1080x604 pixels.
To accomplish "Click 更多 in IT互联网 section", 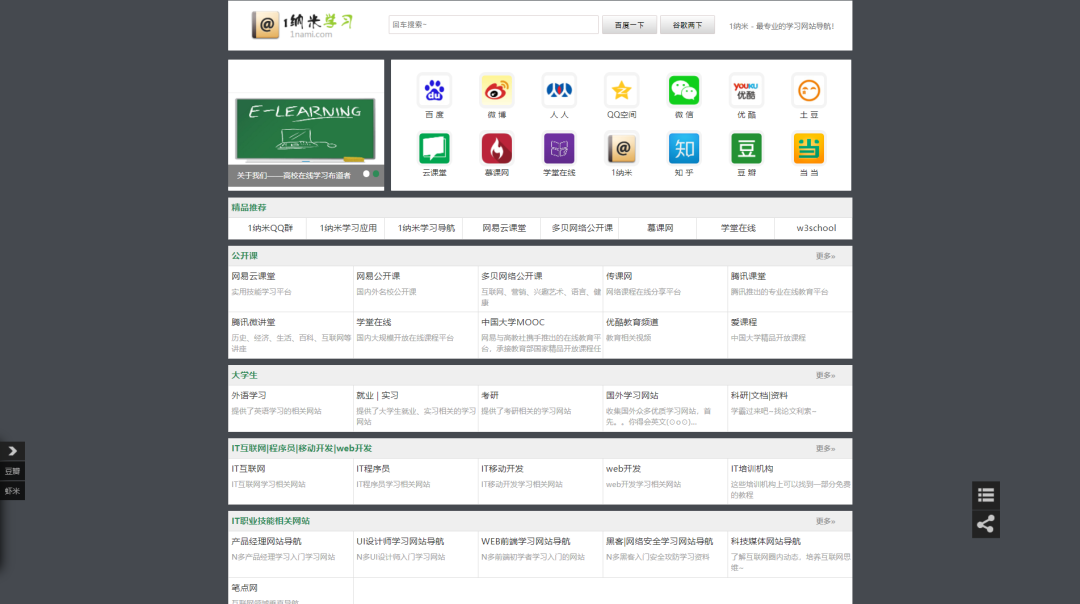I will (825, 448).
